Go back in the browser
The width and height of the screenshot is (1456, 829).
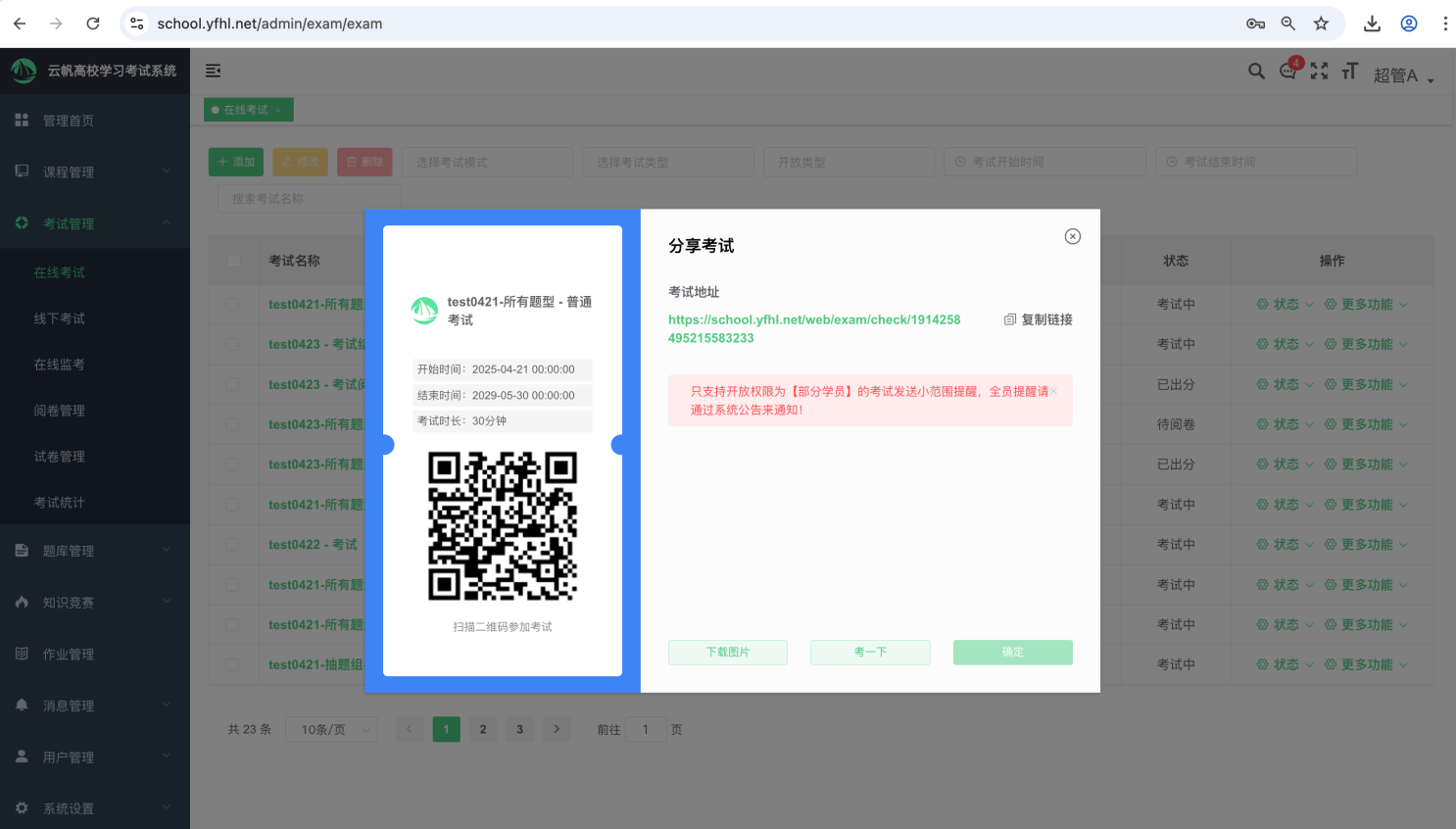[x=20, y=24]
